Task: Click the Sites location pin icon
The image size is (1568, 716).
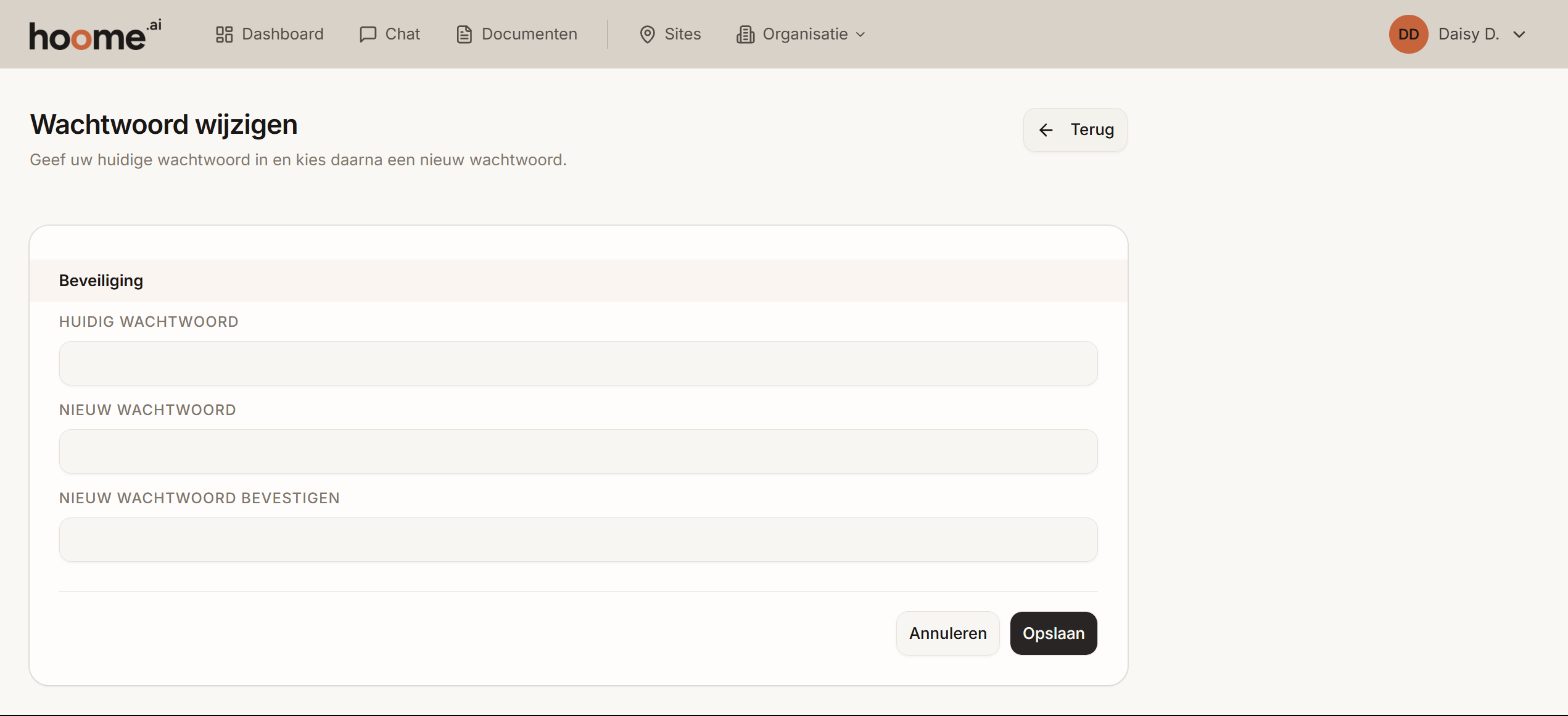Action: [647, 34]
